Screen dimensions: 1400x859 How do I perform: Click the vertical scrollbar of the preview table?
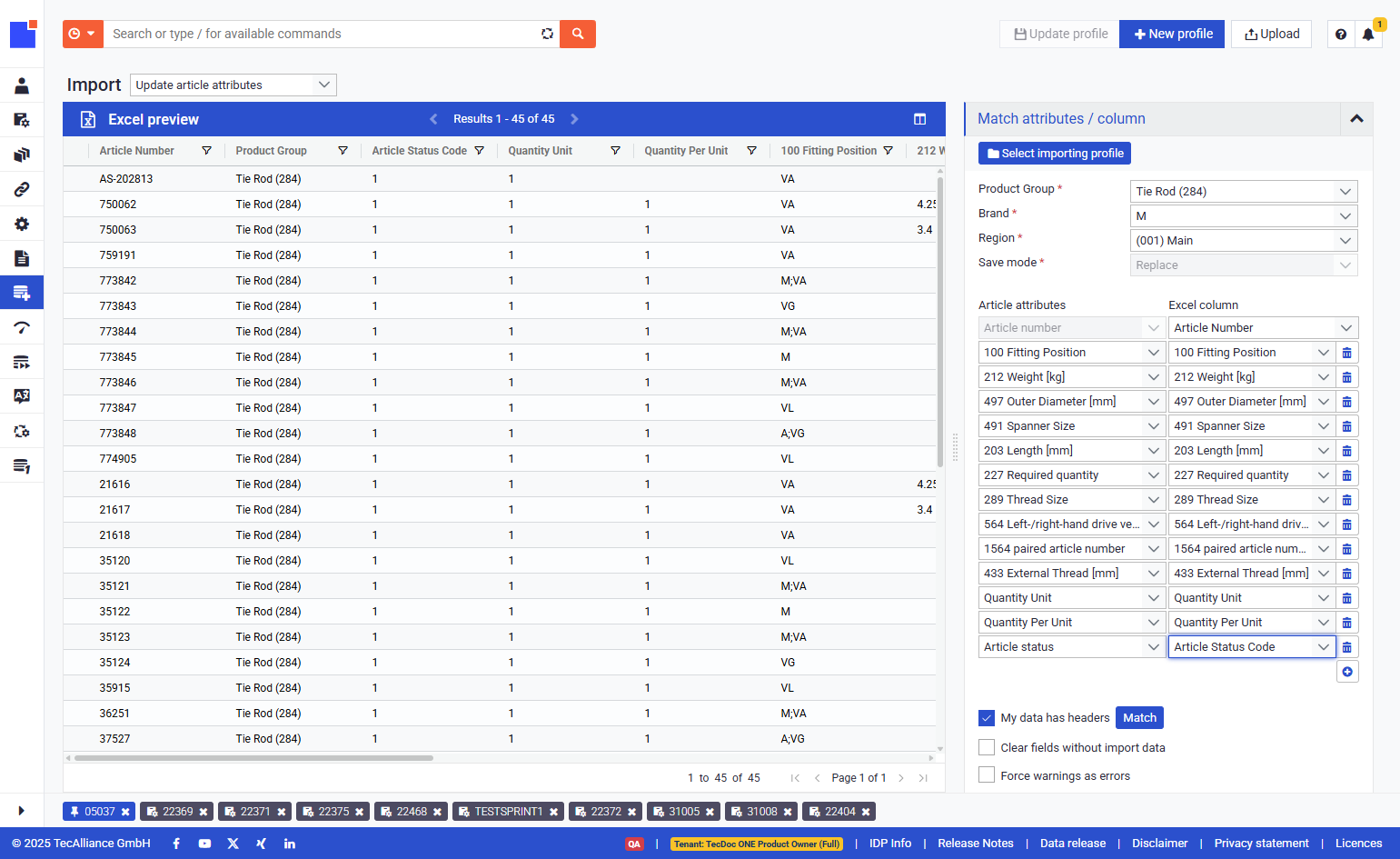(939, 321)
